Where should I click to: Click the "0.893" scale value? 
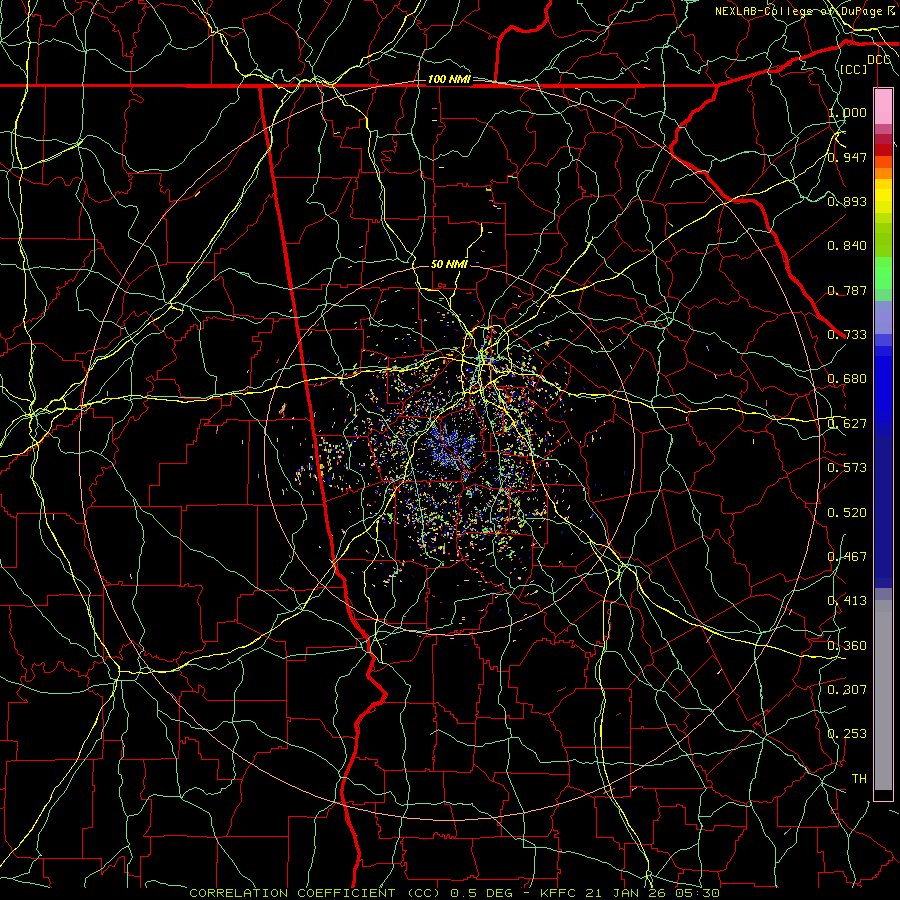[x=847, y=201]
